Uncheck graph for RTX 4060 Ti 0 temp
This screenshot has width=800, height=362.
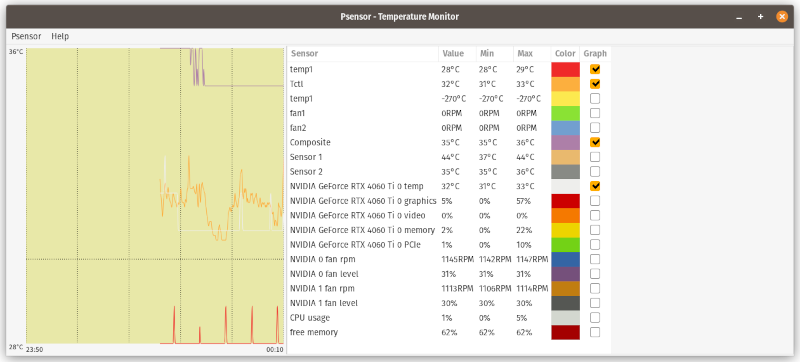coord(595,186)
